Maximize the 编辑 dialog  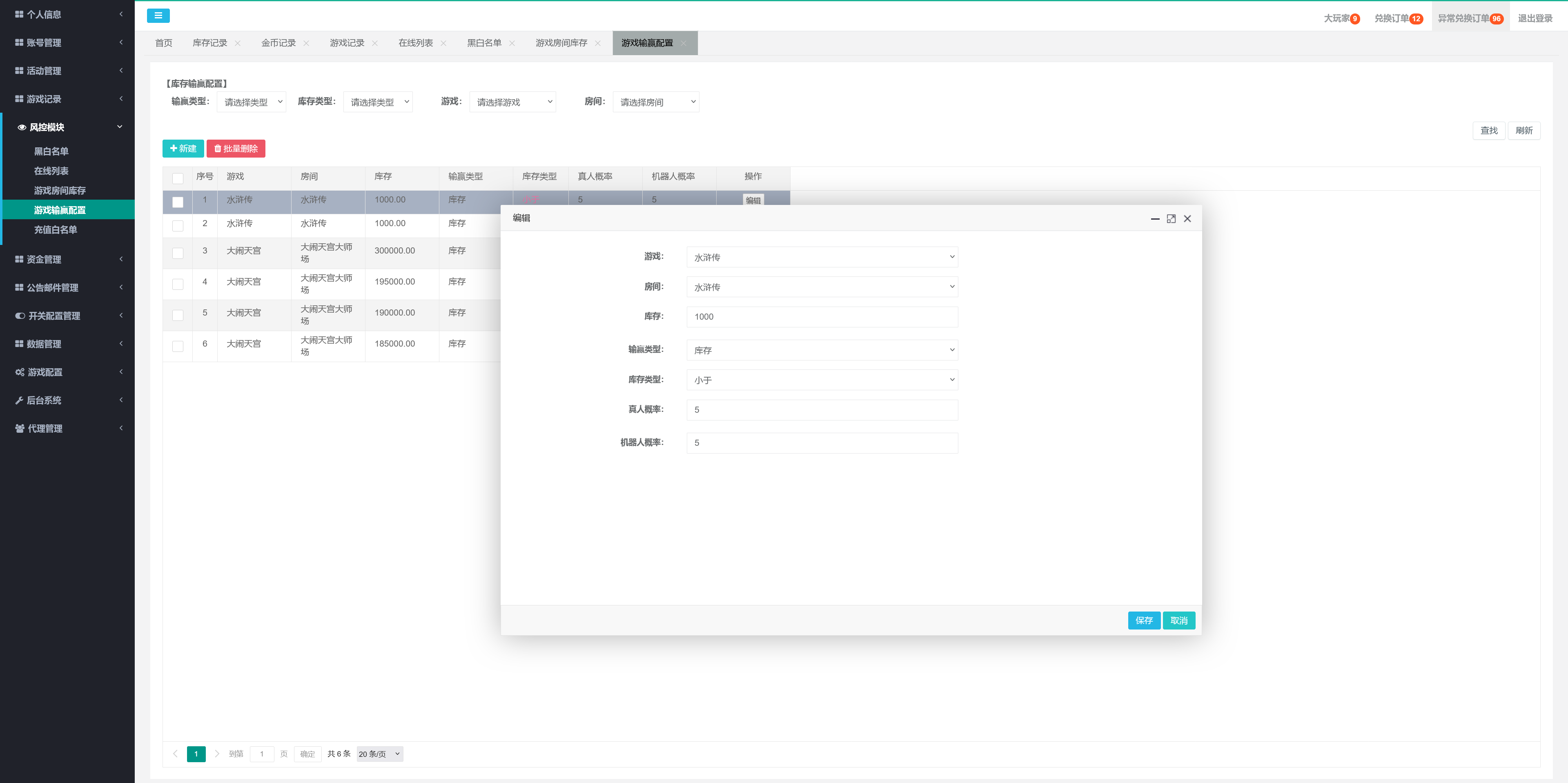1171,219
